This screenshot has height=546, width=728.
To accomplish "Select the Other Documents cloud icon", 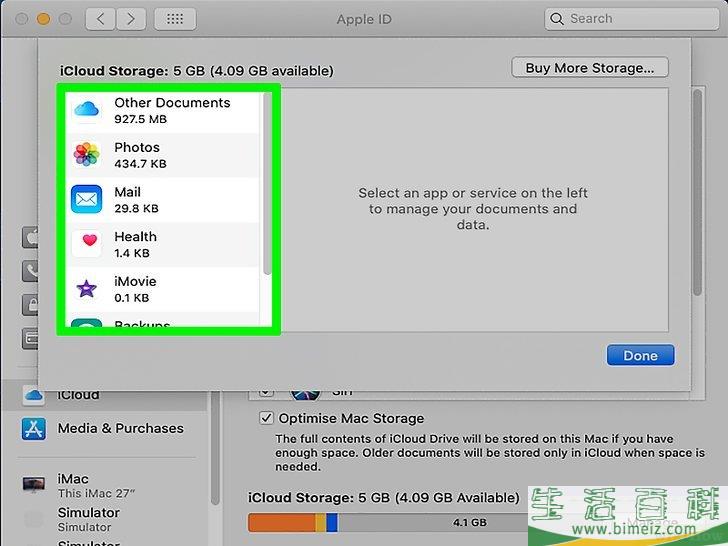I will coord(86,110).
